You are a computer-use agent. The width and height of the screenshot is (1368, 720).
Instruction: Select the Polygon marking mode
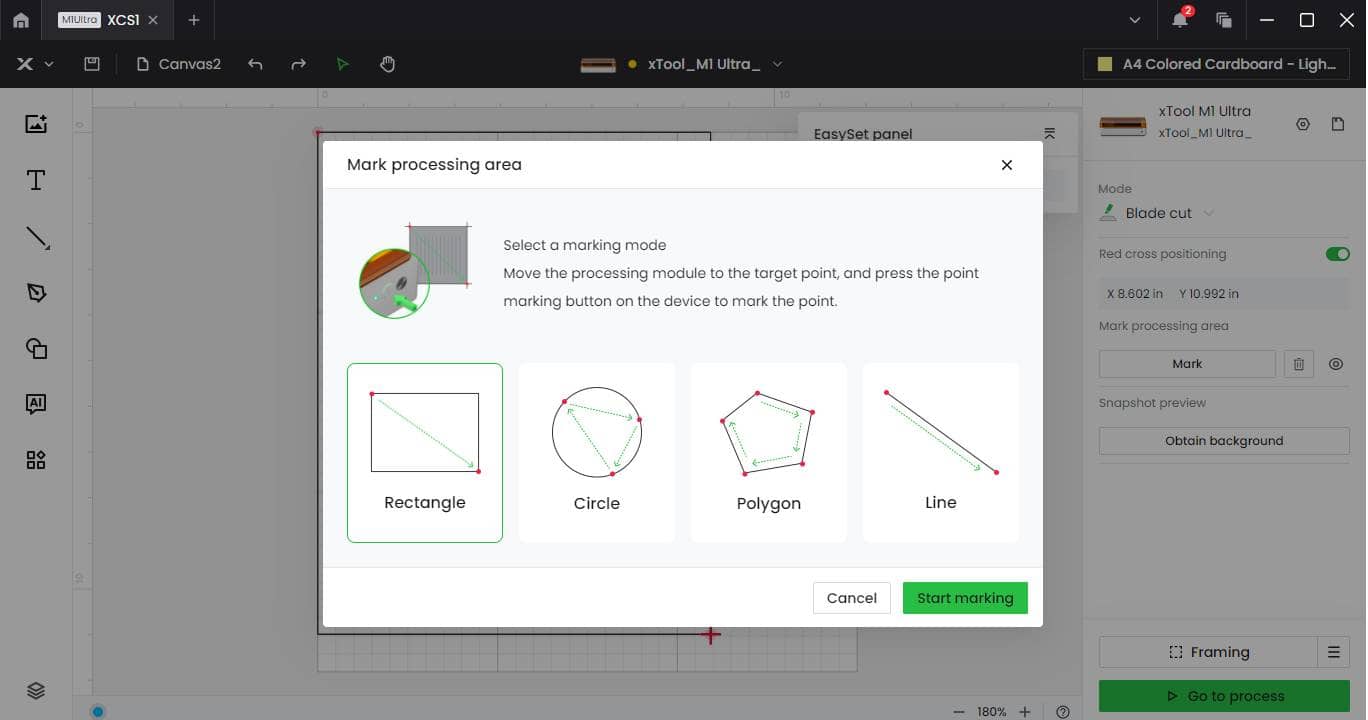768,452
